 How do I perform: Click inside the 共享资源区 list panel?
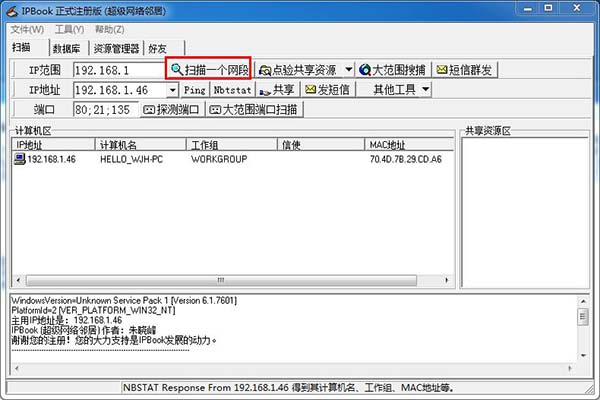pos(525,212)
